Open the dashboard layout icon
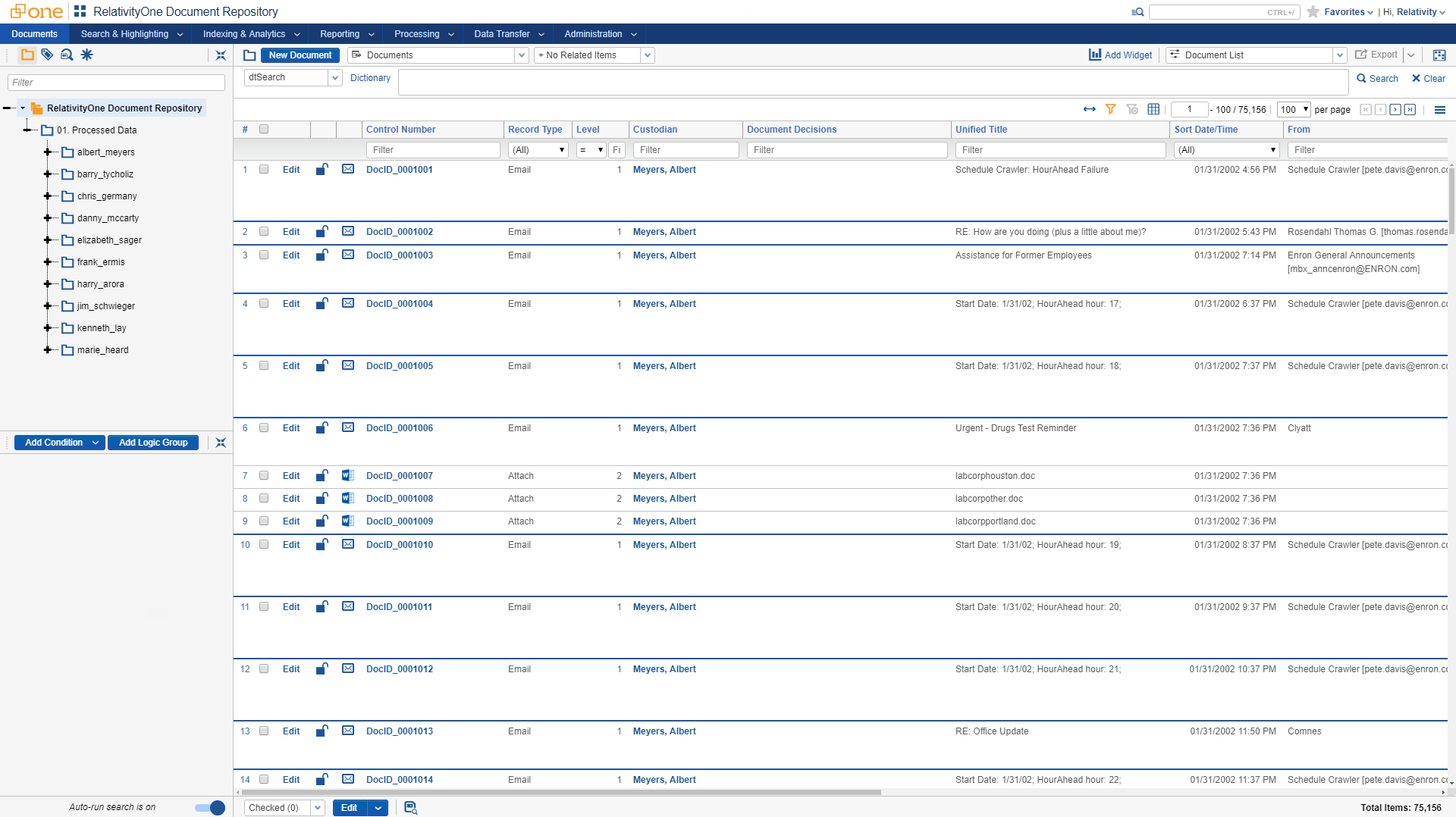Viewport: 1456px width, 817px height. pos(1439,55)
